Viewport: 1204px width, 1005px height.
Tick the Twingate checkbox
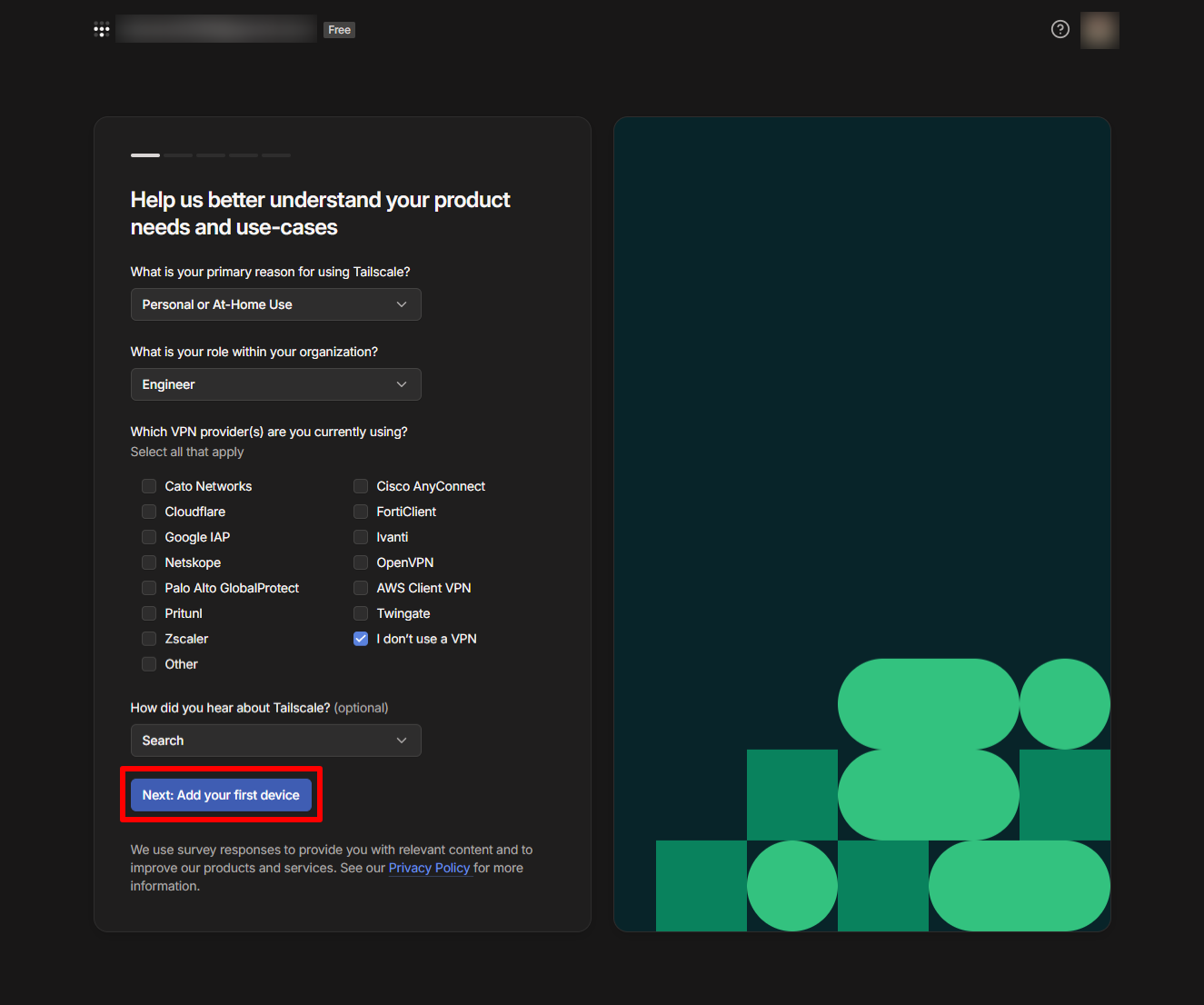(361, 613)
